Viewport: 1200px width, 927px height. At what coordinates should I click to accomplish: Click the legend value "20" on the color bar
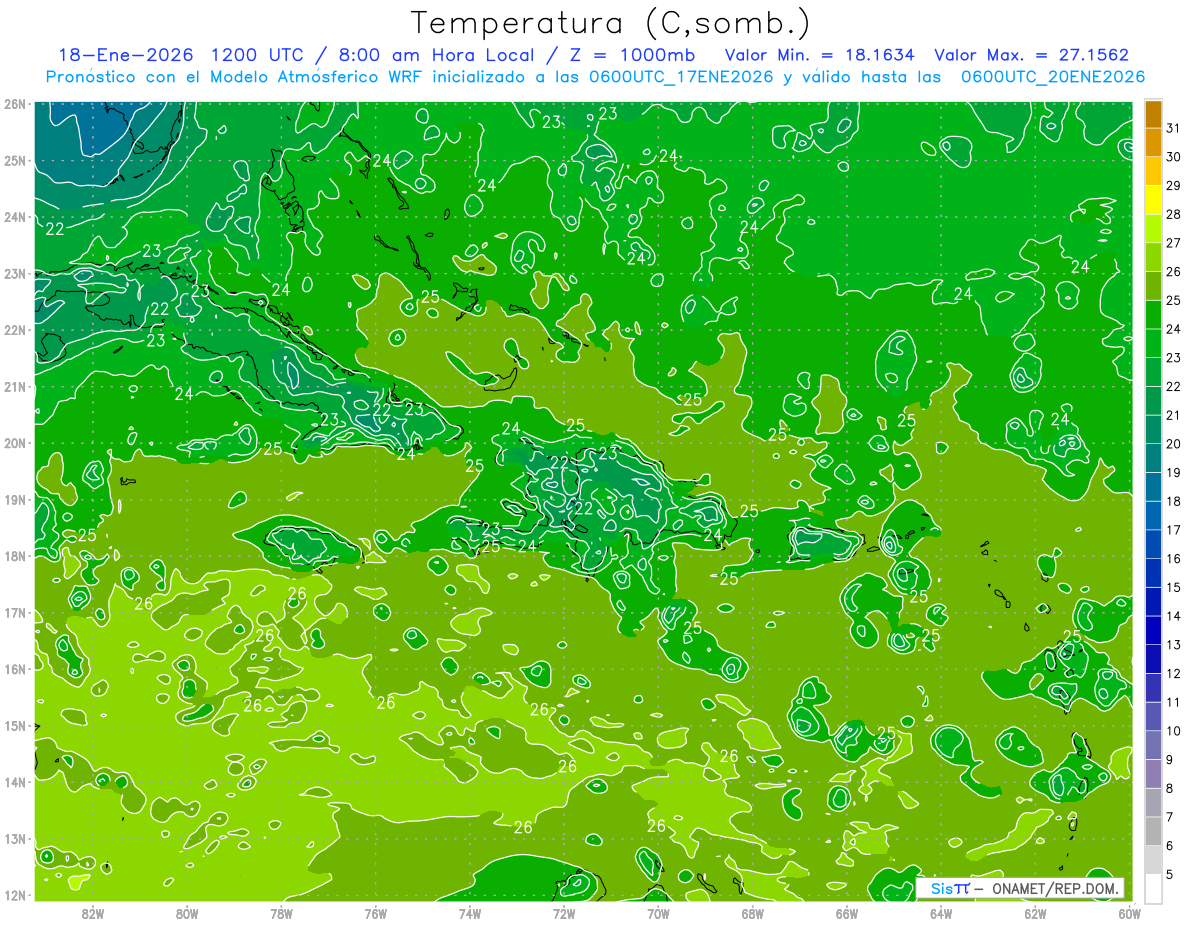[x=1174, y=444]
